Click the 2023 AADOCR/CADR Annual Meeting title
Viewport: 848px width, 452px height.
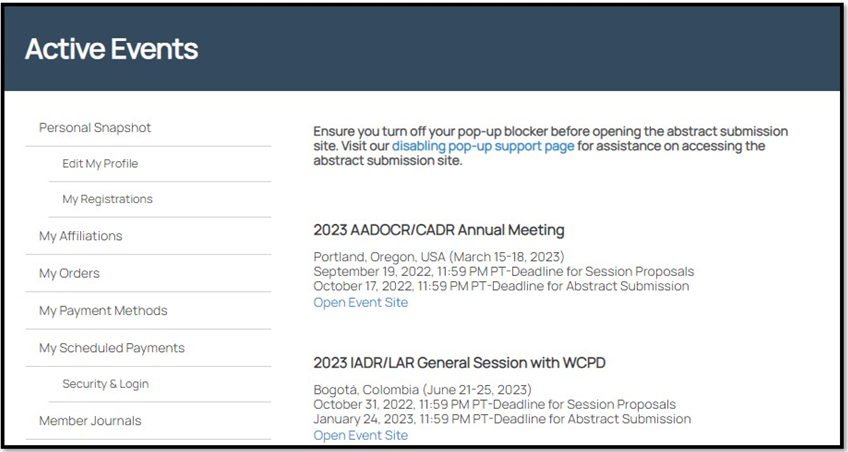[439, 230]
